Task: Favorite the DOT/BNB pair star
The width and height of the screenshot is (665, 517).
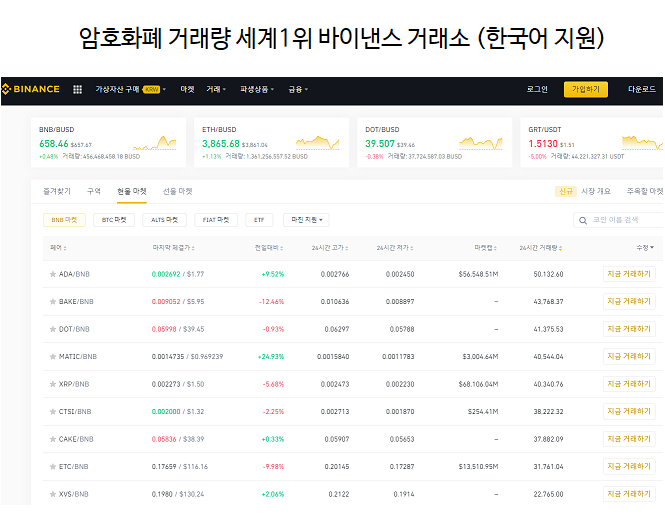Action: [53, 329]
